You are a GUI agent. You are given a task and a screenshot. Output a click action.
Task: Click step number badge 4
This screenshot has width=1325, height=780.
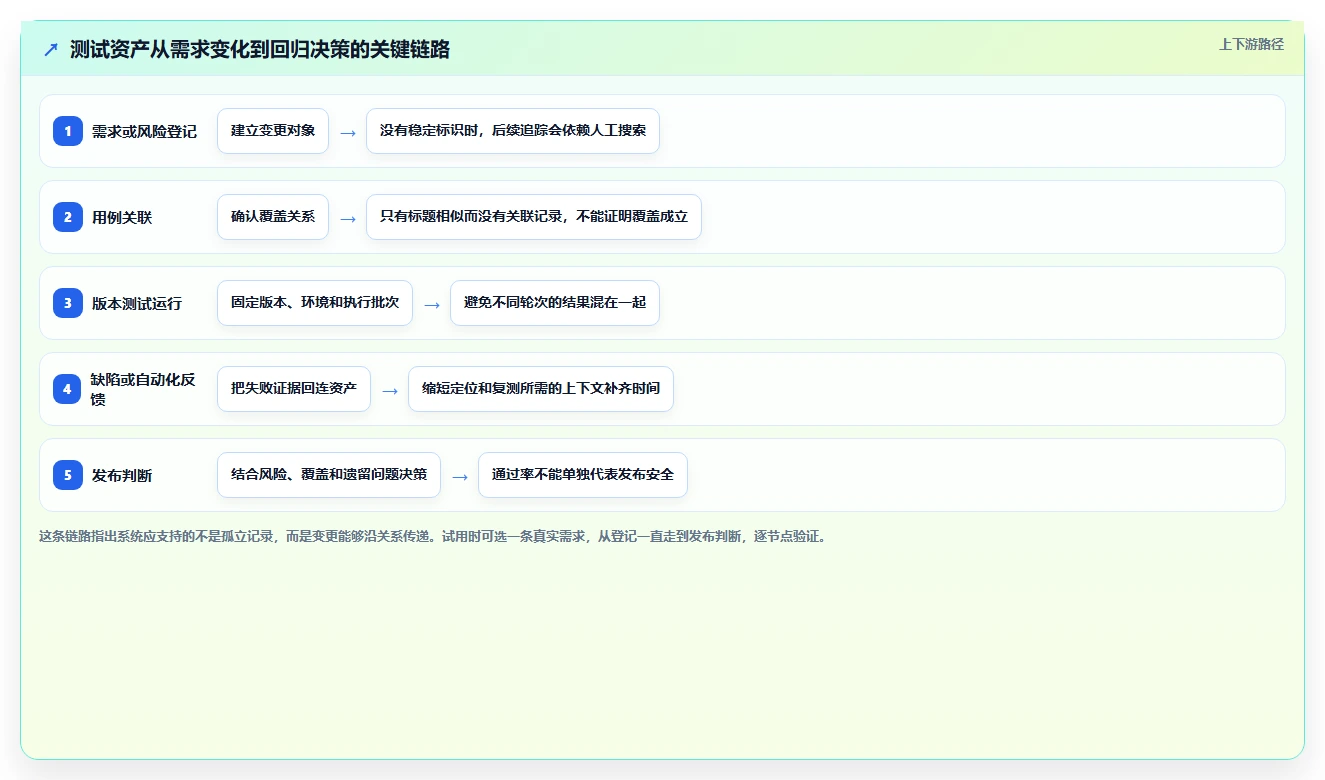(68, 388)
